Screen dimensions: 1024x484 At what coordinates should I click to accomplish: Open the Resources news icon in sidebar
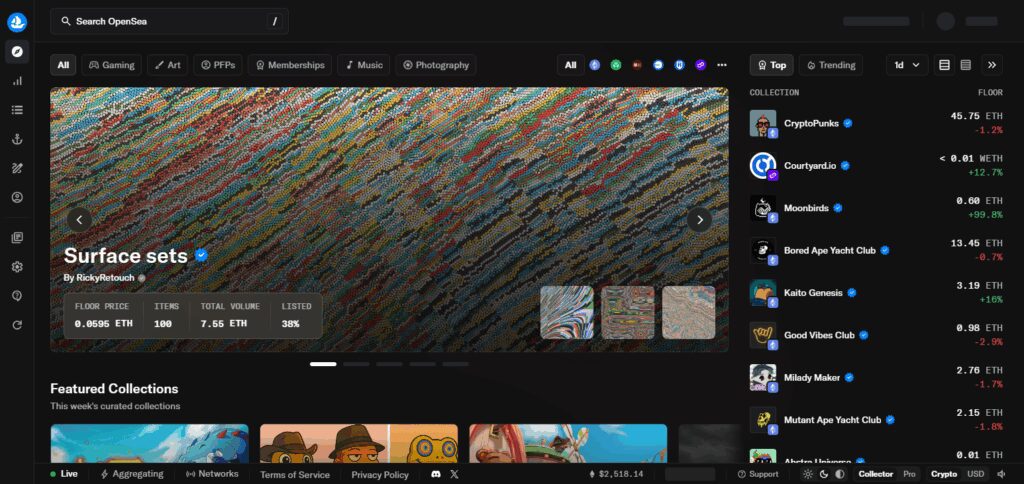point(17,238)
